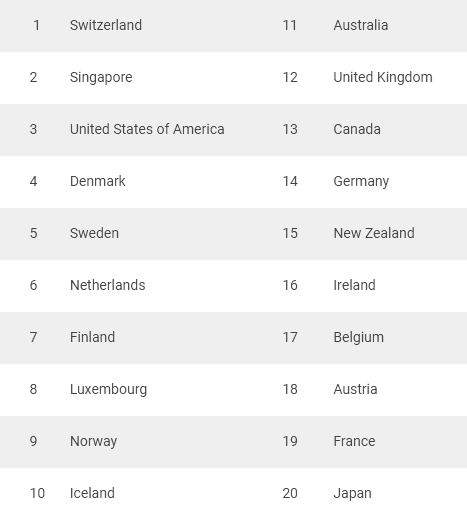Select Japan at rank 20
467x520 pixels.
[x=352, y=494]
